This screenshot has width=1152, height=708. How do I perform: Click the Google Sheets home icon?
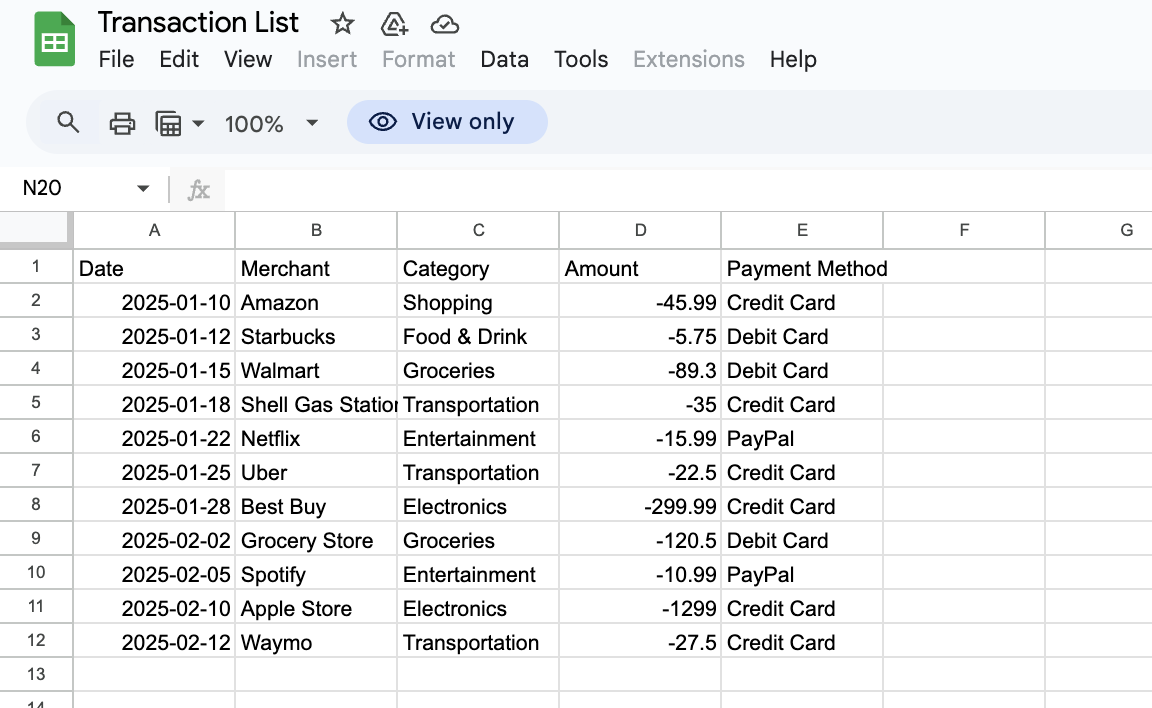tap(54, 40)
